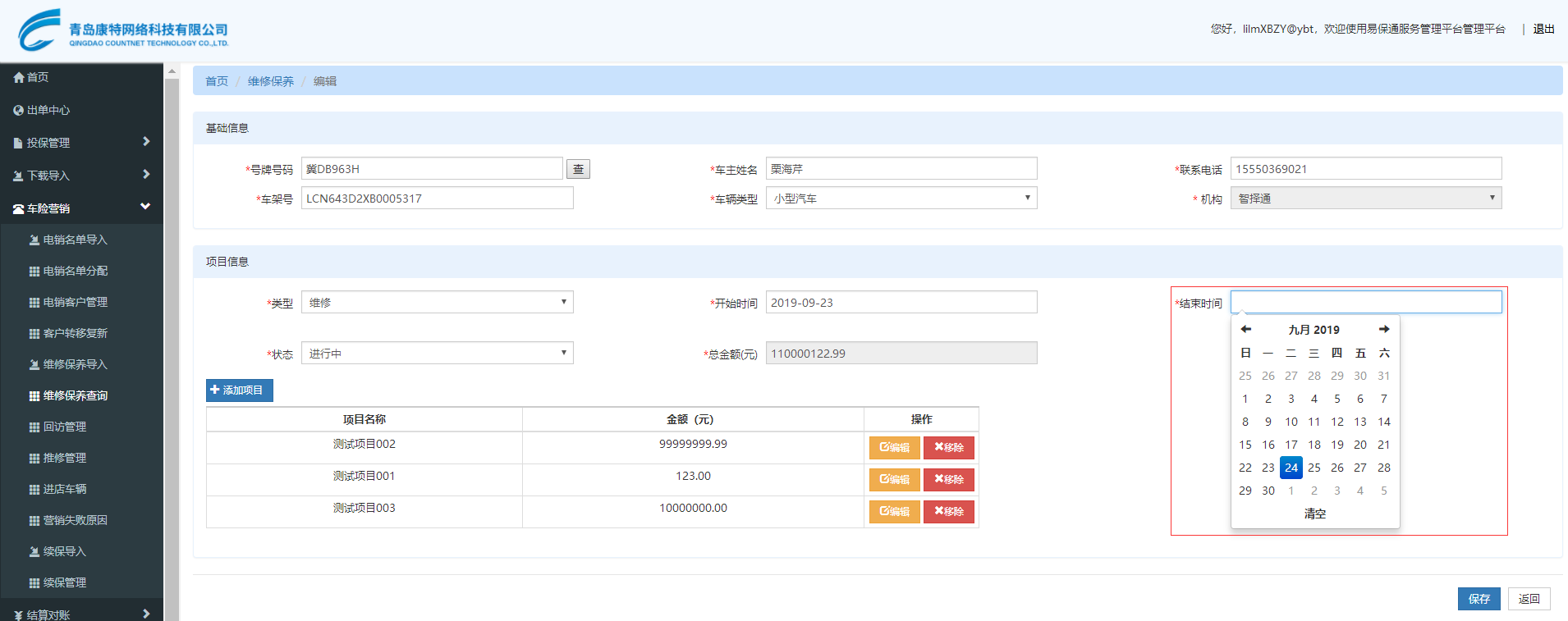Select the 测试项目001 name cell

coord(364,480)
